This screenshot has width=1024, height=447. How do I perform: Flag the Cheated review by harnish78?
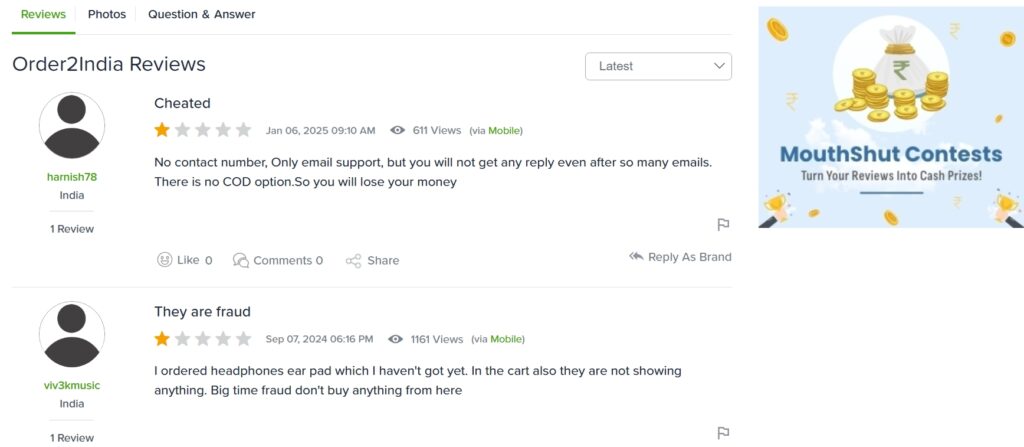[723, 225]
